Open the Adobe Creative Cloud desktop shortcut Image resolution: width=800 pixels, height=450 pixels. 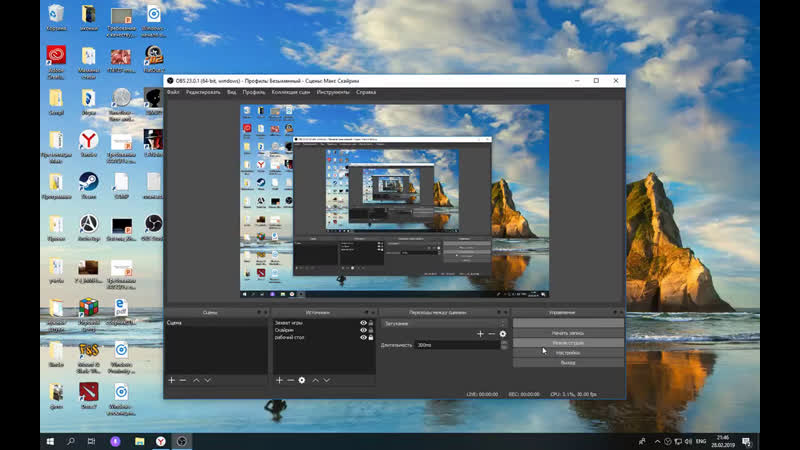[56, 61]
